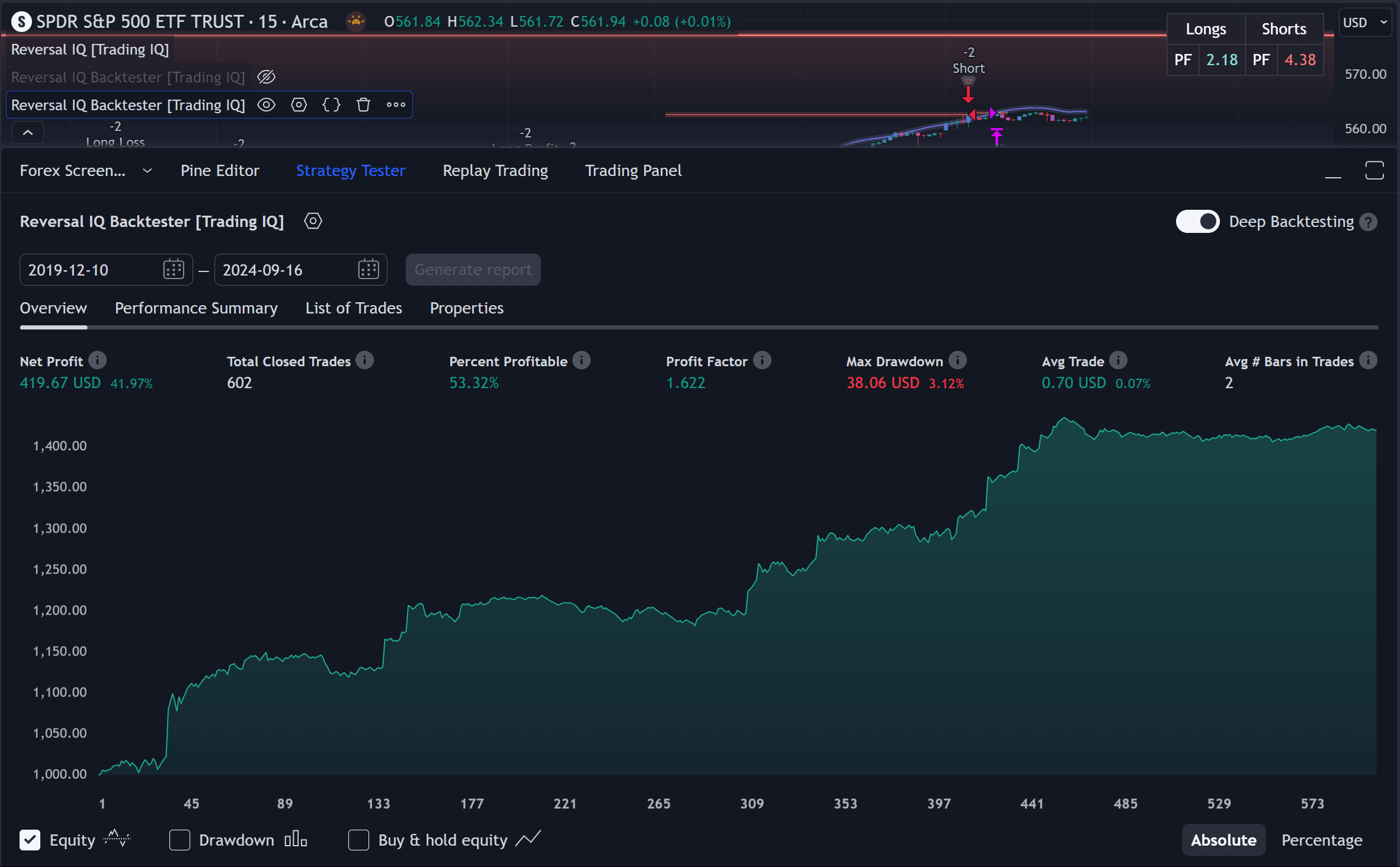Open calendar for start date
This screenshot has height=867, width=1400.
coord(174,270)
